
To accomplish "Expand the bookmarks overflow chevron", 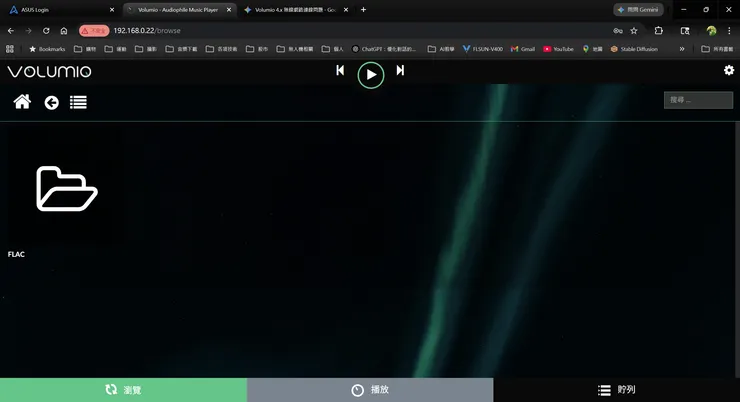I will (x=682, y=49).
